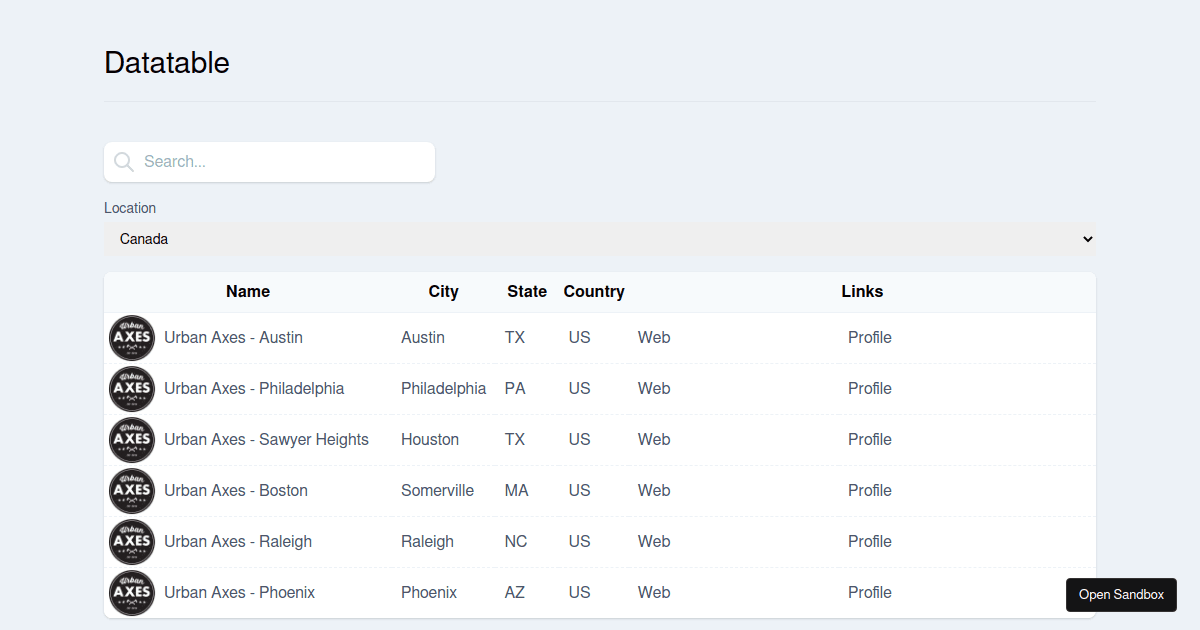Open Web link for Urban Axes Austin

tap(654, 338)
